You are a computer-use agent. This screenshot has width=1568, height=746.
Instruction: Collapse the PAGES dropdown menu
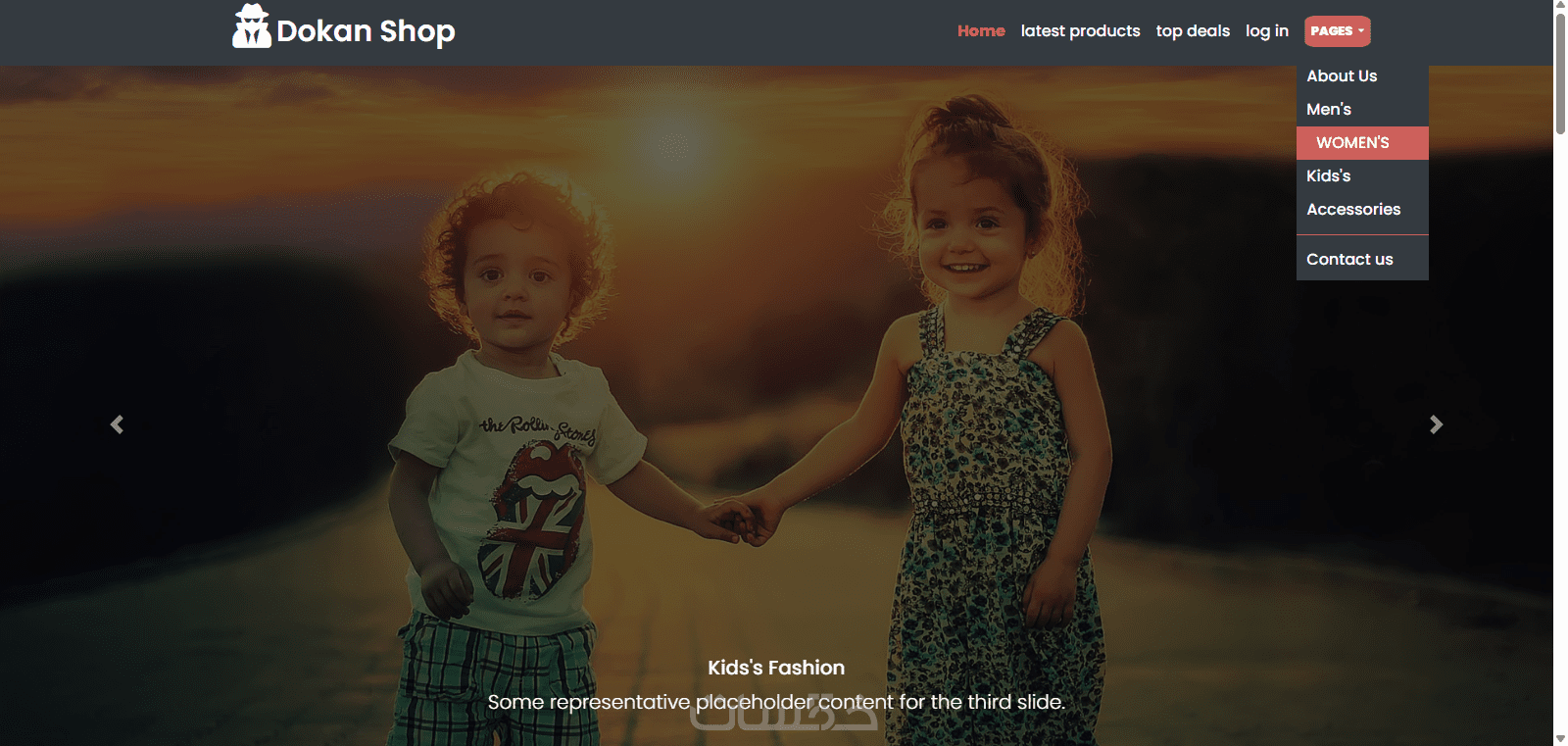pyautogui.click(x=1337, y=31)
